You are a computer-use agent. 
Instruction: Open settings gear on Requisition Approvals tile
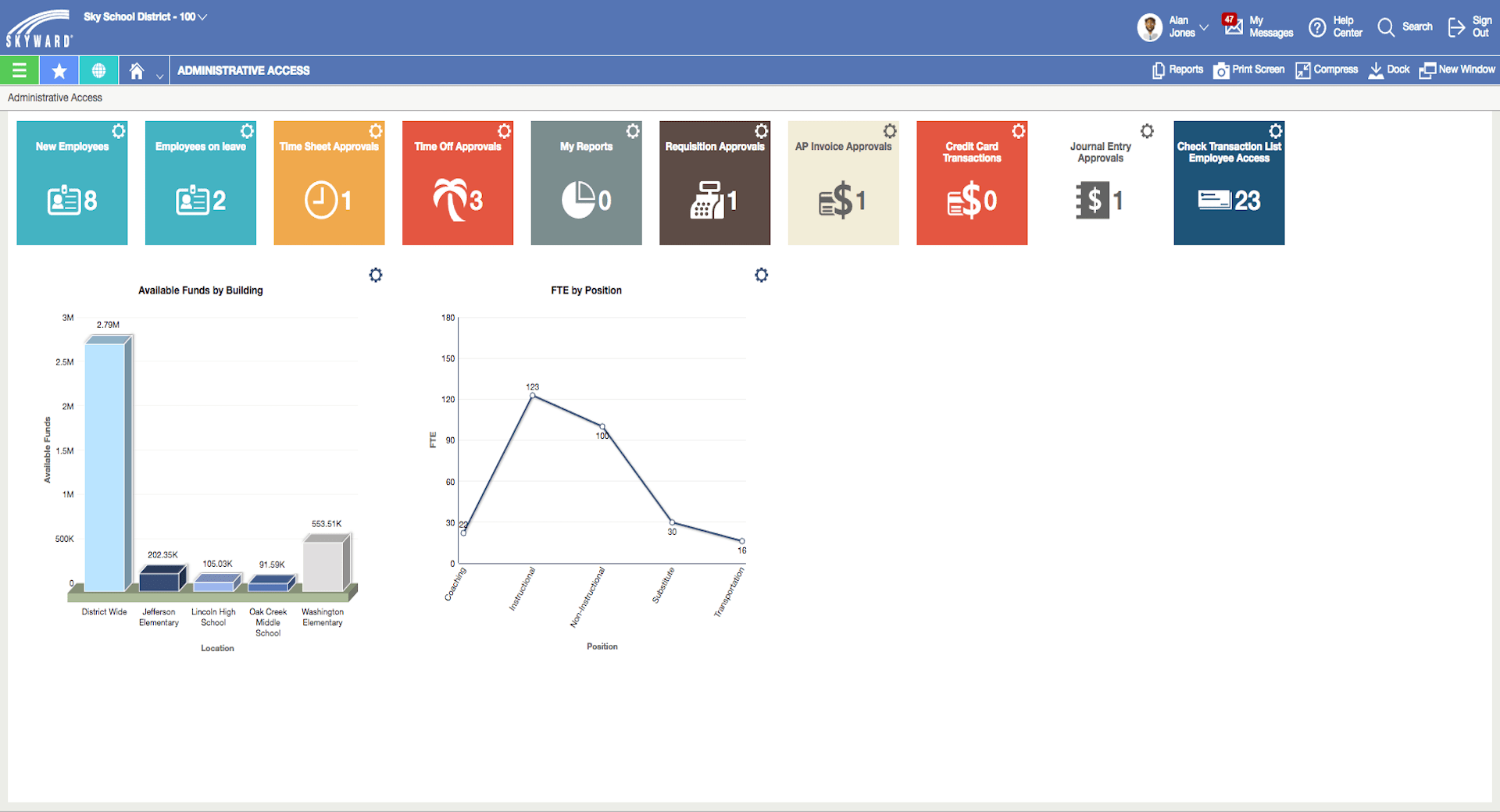click(x=762, y=130)
